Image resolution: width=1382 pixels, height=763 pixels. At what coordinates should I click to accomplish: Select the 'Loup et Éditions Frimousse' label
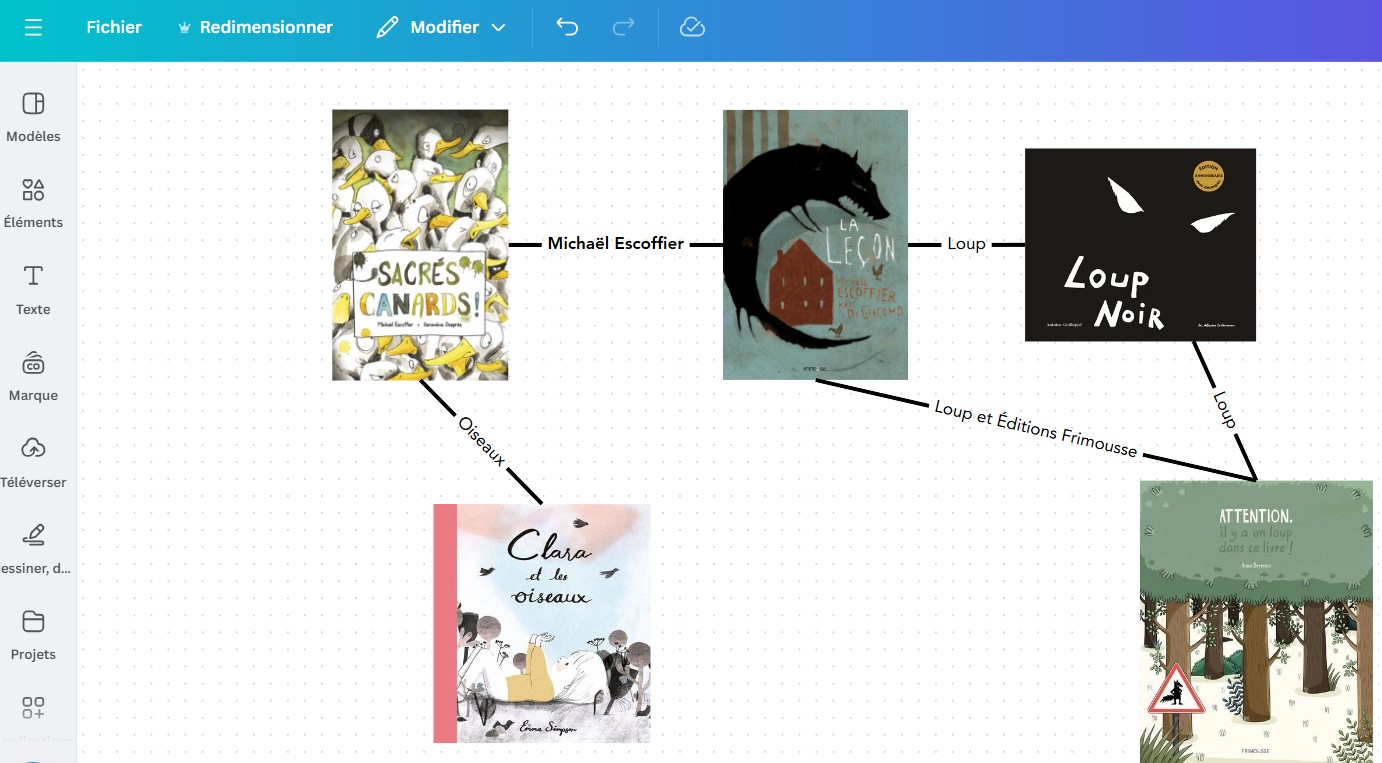tap(1036, 429)
